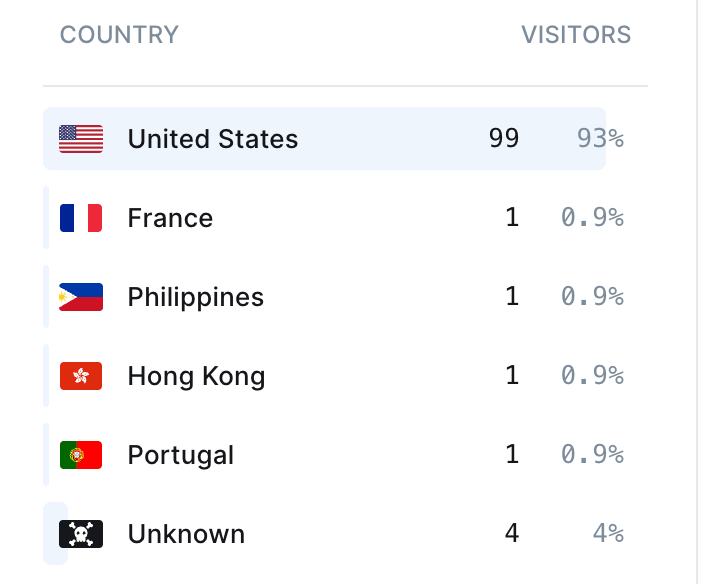Screen dimensions: 710x584
Task: Click United States visitor count 99
Action: (x=504, y=138)
